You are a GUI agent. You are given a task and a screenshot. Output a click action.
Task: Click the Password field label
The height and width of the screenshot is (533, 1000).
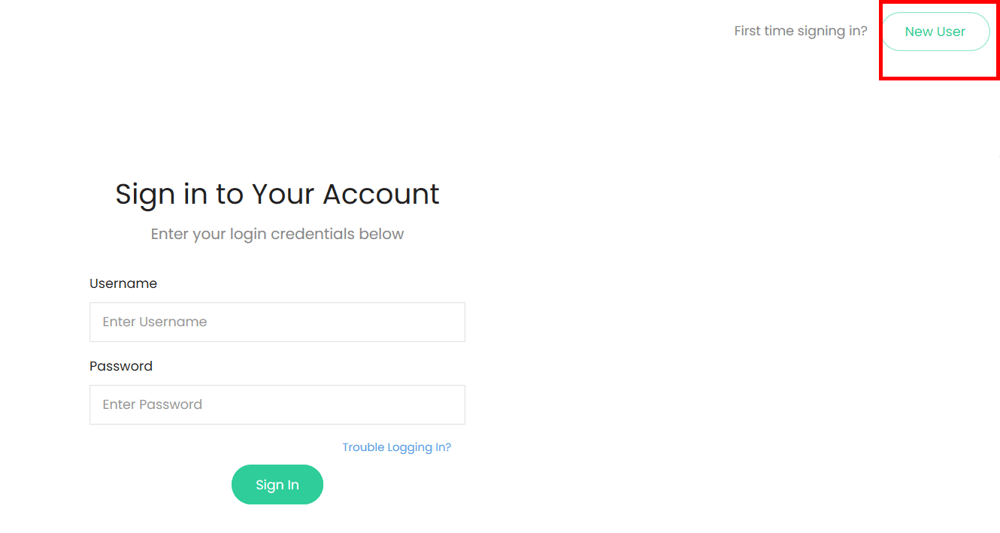coord(121,366)
